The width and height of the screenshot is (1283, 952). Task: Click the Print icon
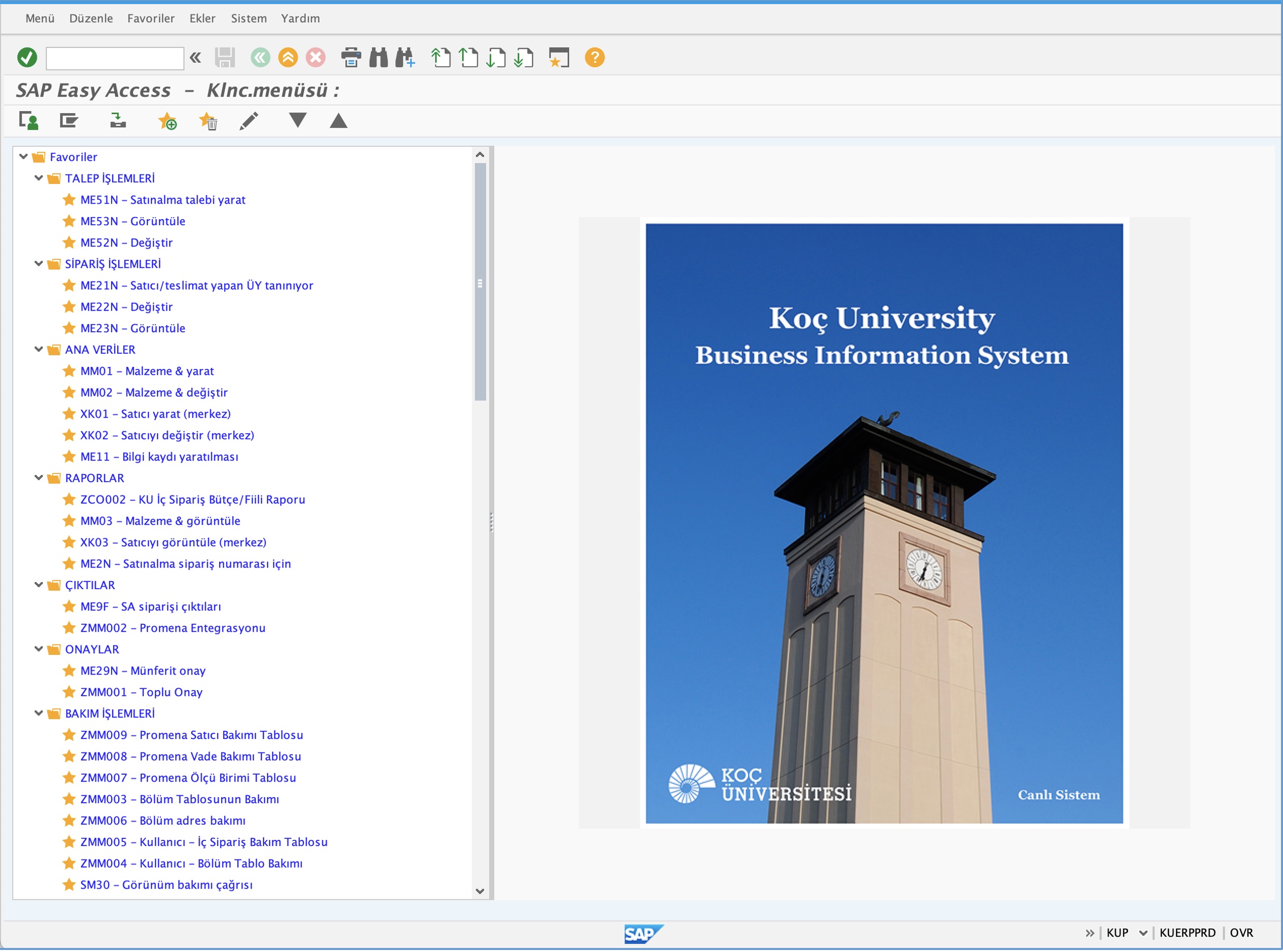pyautogui.click(x=351, y=57)
